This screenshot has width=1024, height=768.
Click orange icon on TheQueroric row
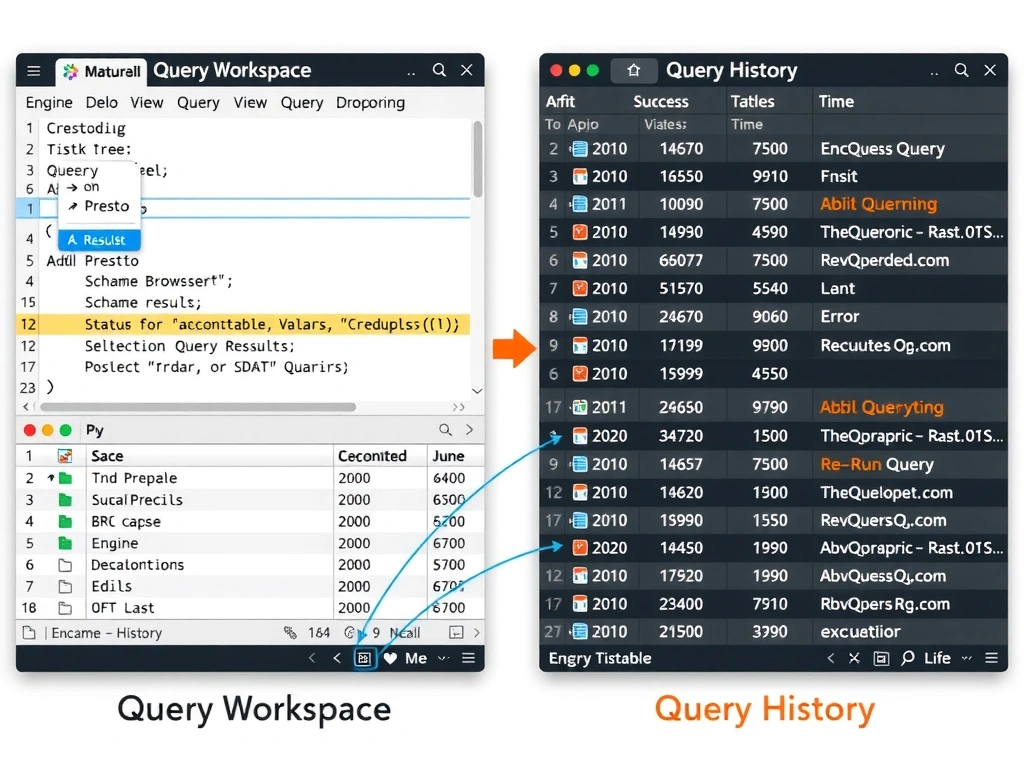(x=579, y=232)
